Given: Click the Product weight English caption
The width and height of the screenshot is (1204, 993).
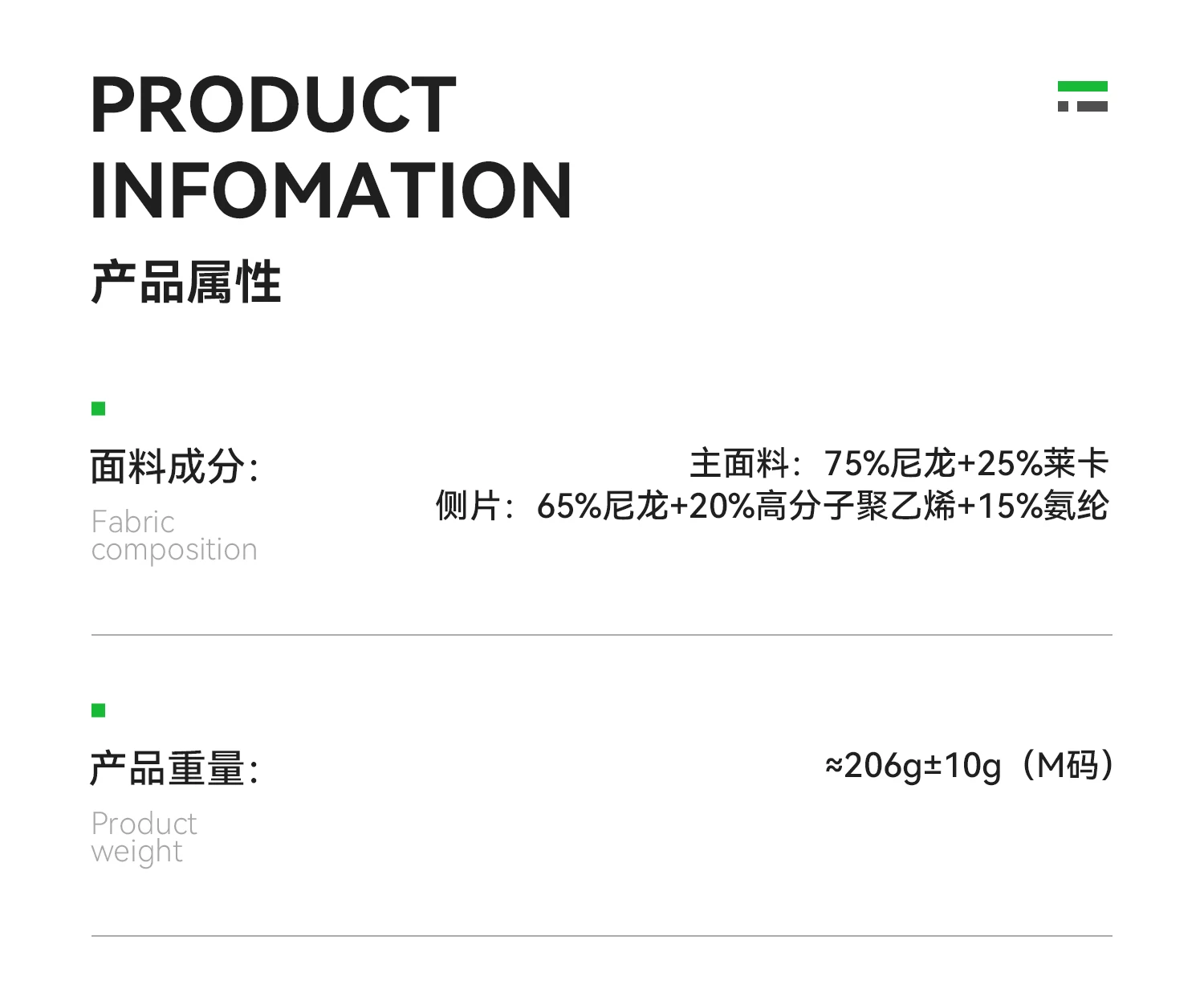Looking at the screenshot, I should point(144,837).
